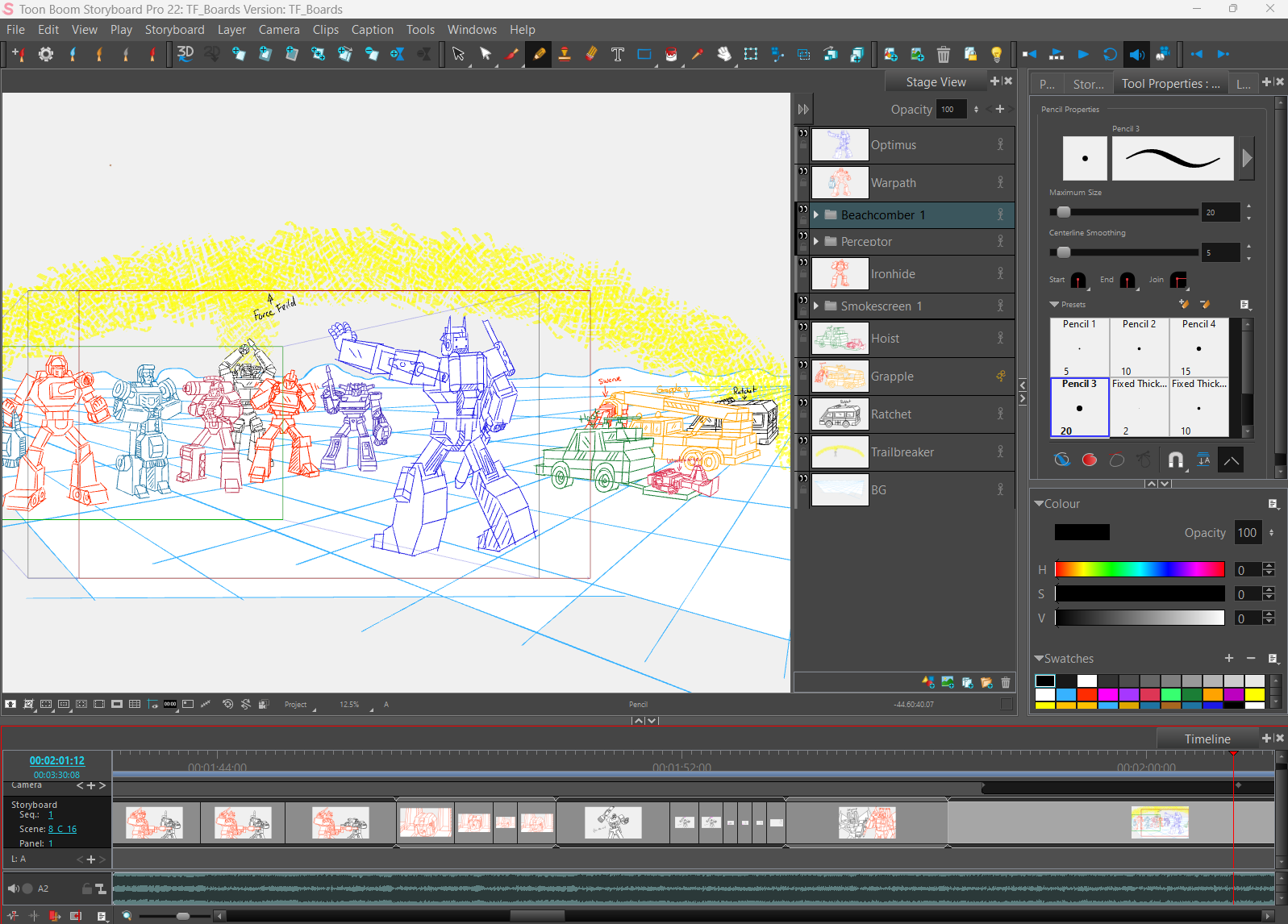Open the zoom level 12.5% dropdown
This screenshot has width=1288, height=924.
coord(356,704)
